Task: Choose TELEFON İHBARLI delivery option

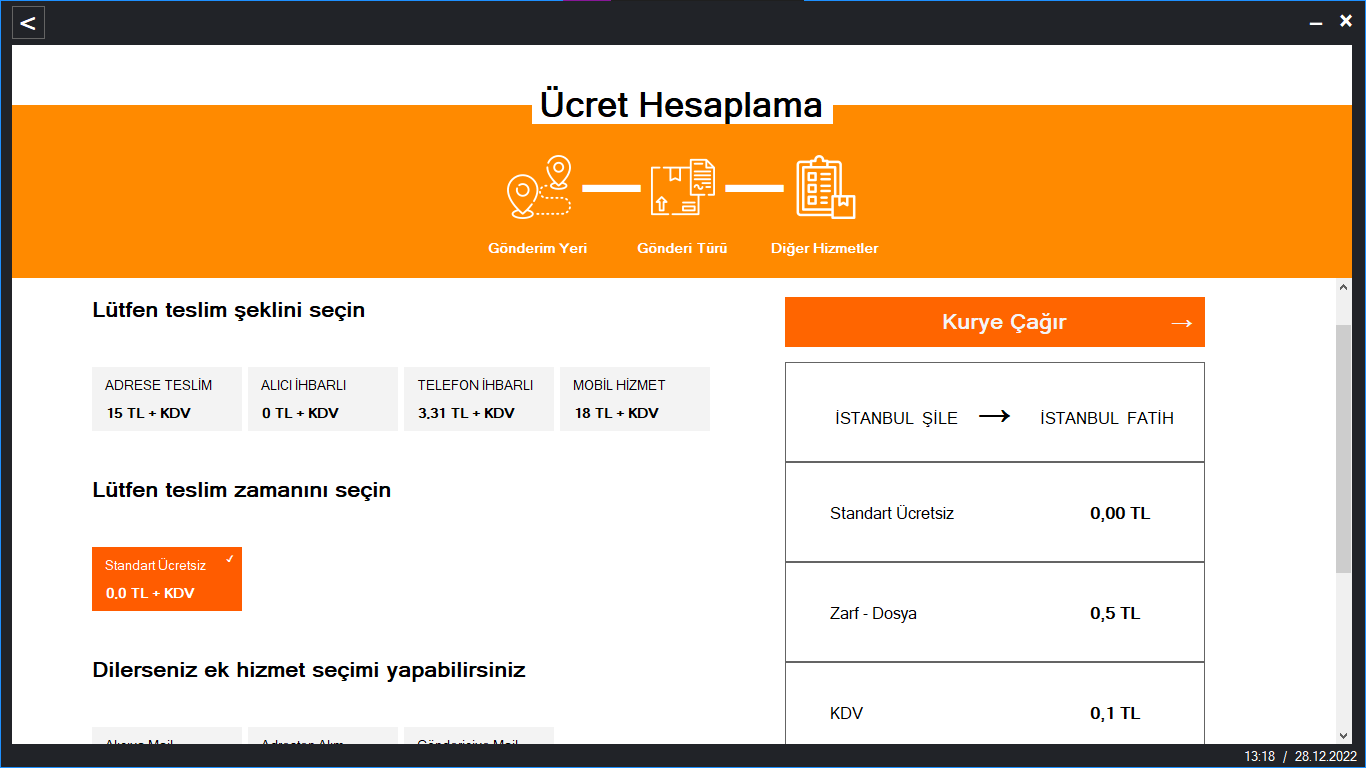Action: 479,399
